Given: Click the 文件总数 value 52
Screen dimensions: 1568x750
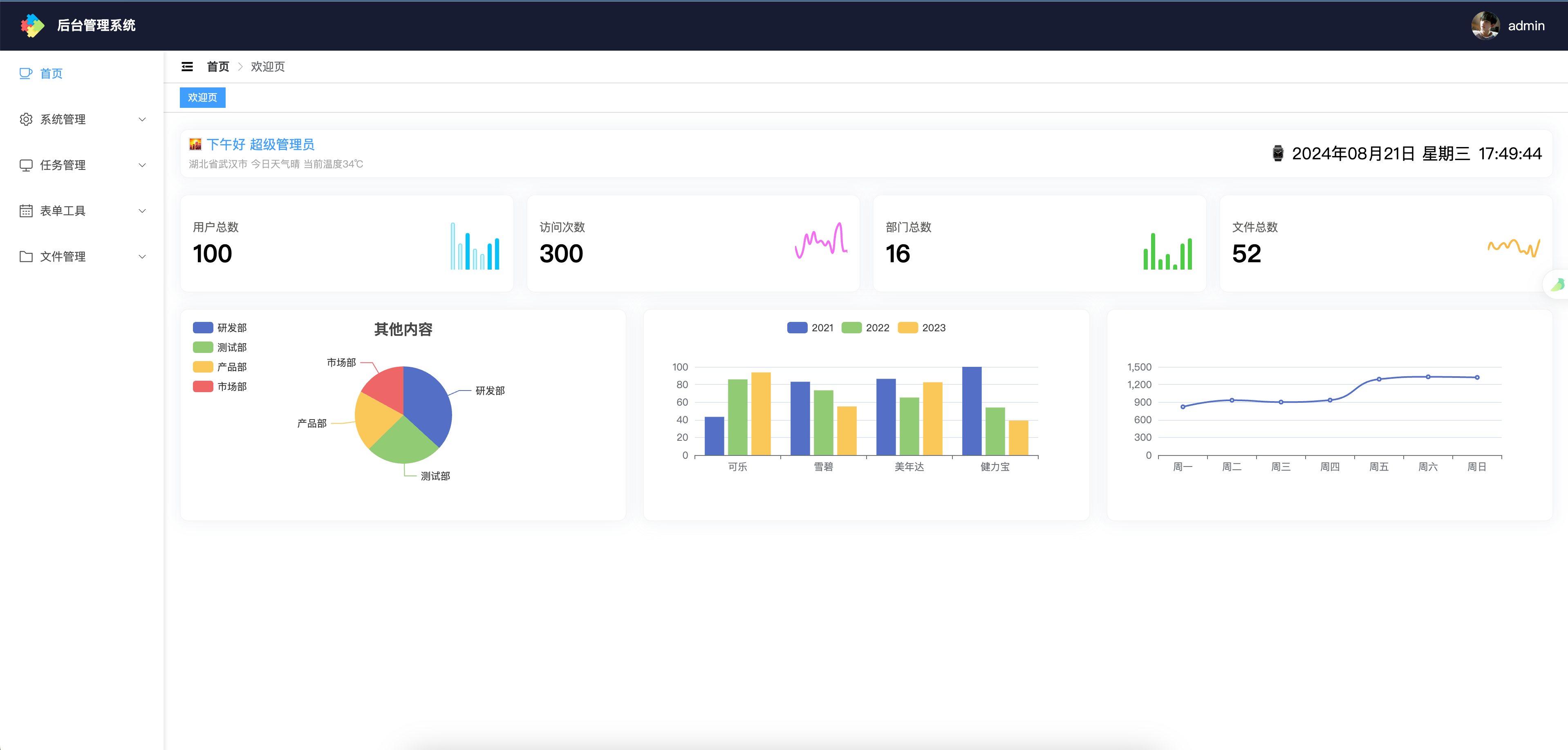Looking at the screenshot, I should click(1246, 254).
